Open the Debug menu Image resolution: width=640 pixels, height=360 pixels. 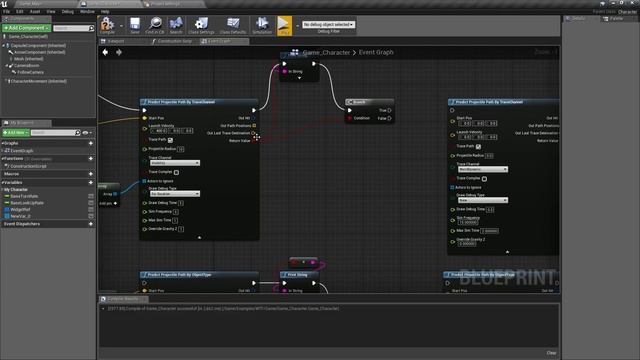pos(68,11)
